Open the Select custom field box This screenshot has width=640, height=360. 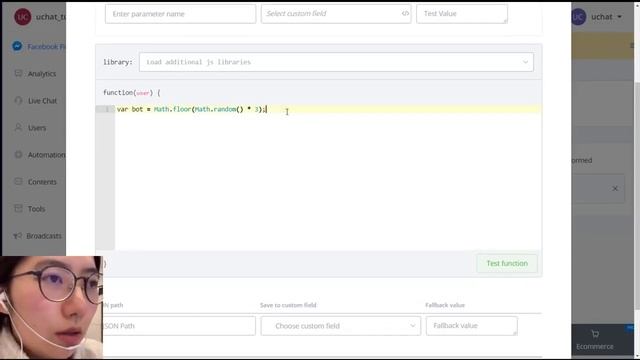336,13
